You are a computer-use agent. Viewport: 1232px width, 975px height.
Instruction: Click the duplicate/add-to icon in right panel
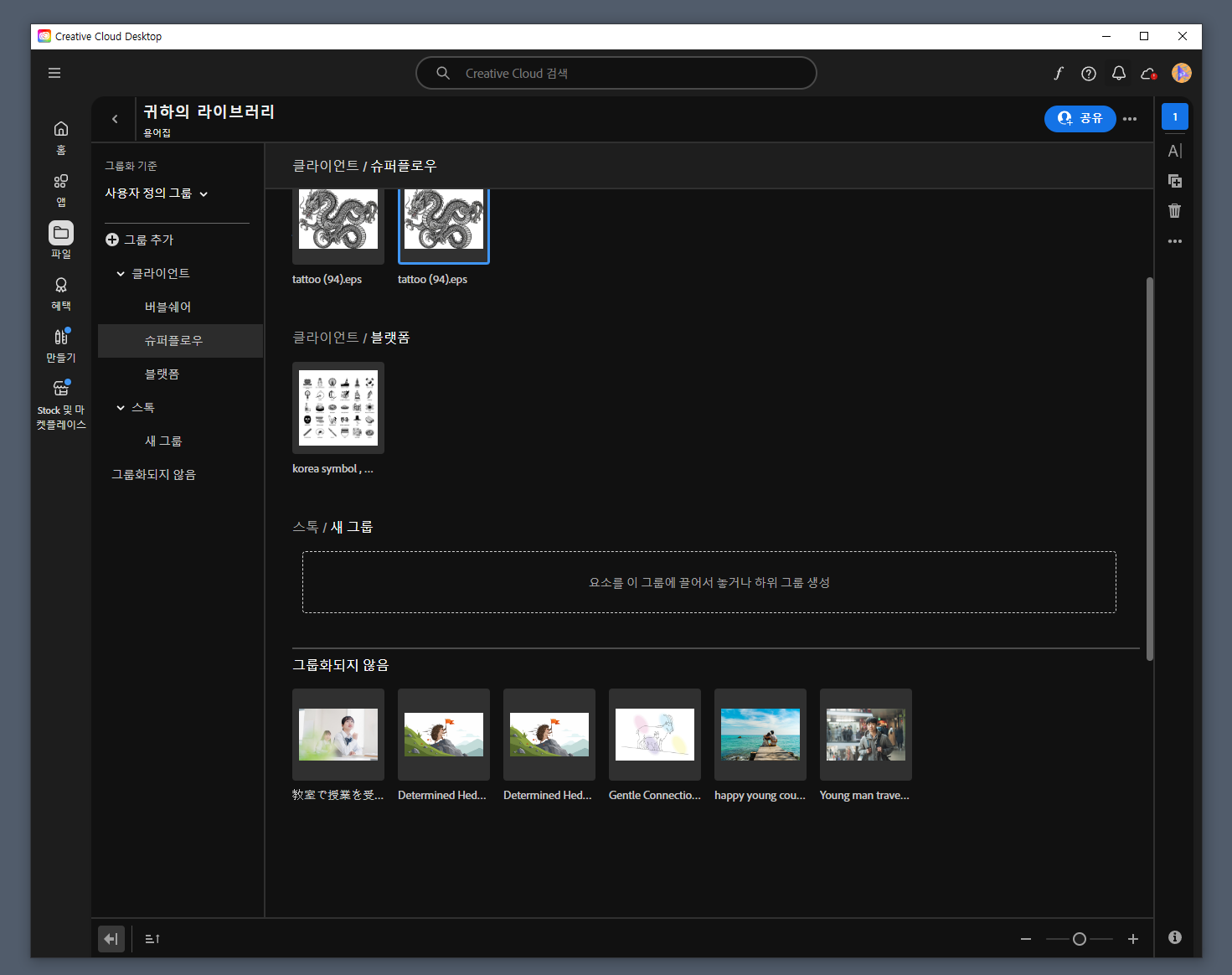point(1175,181)
